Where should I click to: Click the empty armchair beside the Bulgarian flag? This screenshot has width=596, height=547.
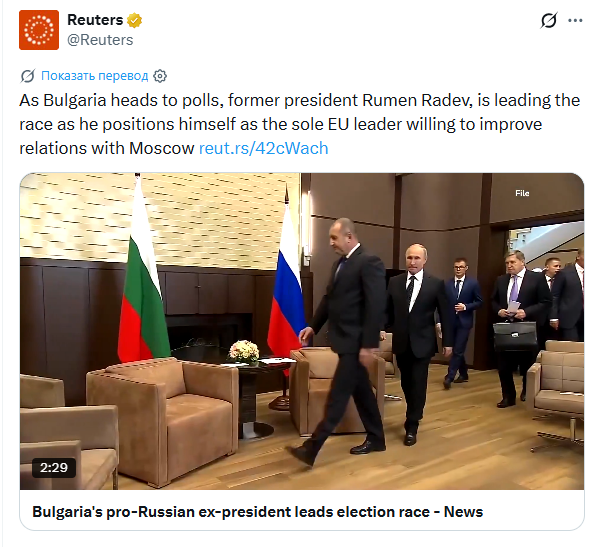click(163, 418)
